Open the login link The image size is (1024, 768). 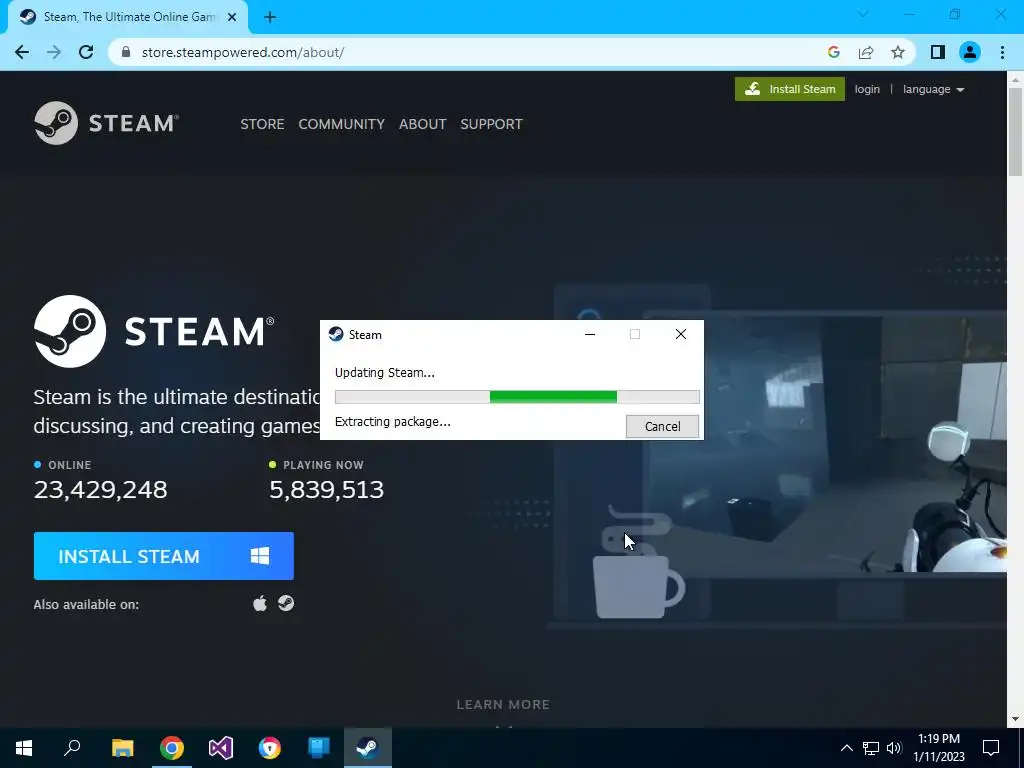click(867, 89)
